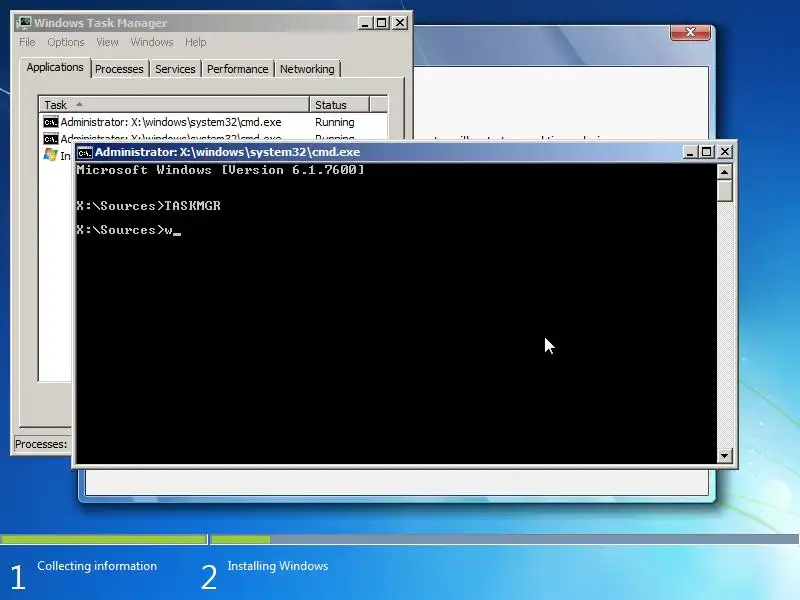Click the TASKMGR command line in console
The image size is (800, 600).
(x=148, y=206)
